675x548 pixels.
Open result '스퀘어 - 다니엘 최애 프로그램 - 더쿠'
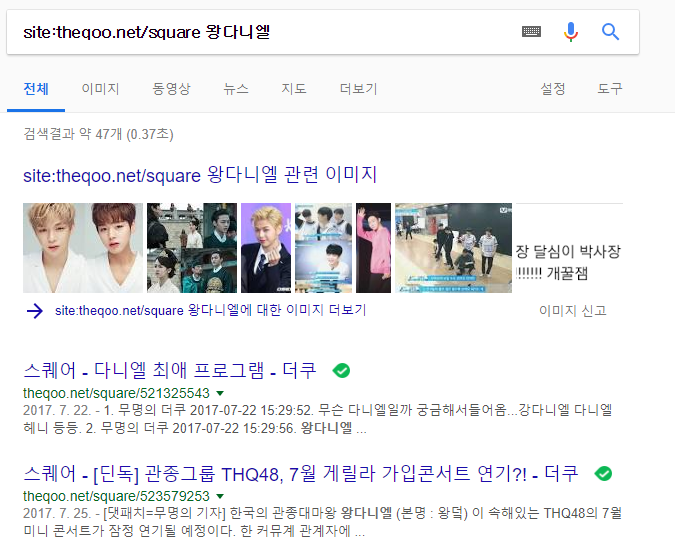coord(170,370)
